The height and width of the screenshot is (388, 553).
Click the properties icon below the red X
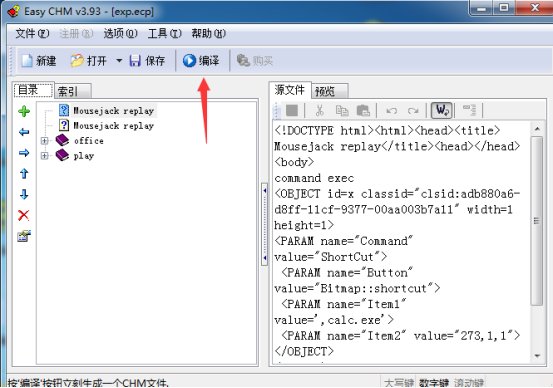[24, 236]
